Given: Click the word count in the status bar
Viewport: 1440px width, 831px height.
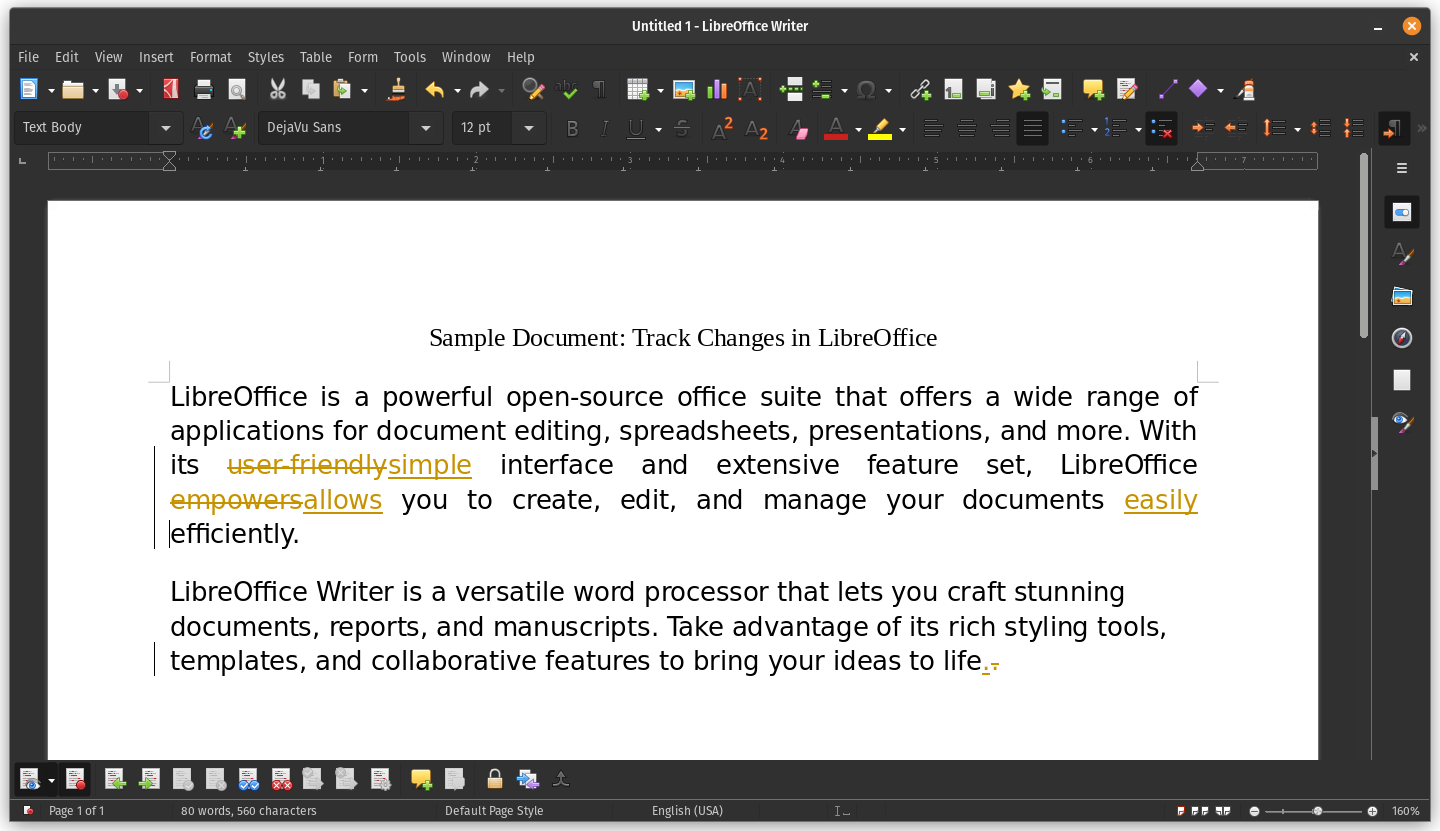Looking at the screenshot, I should 248,811.
